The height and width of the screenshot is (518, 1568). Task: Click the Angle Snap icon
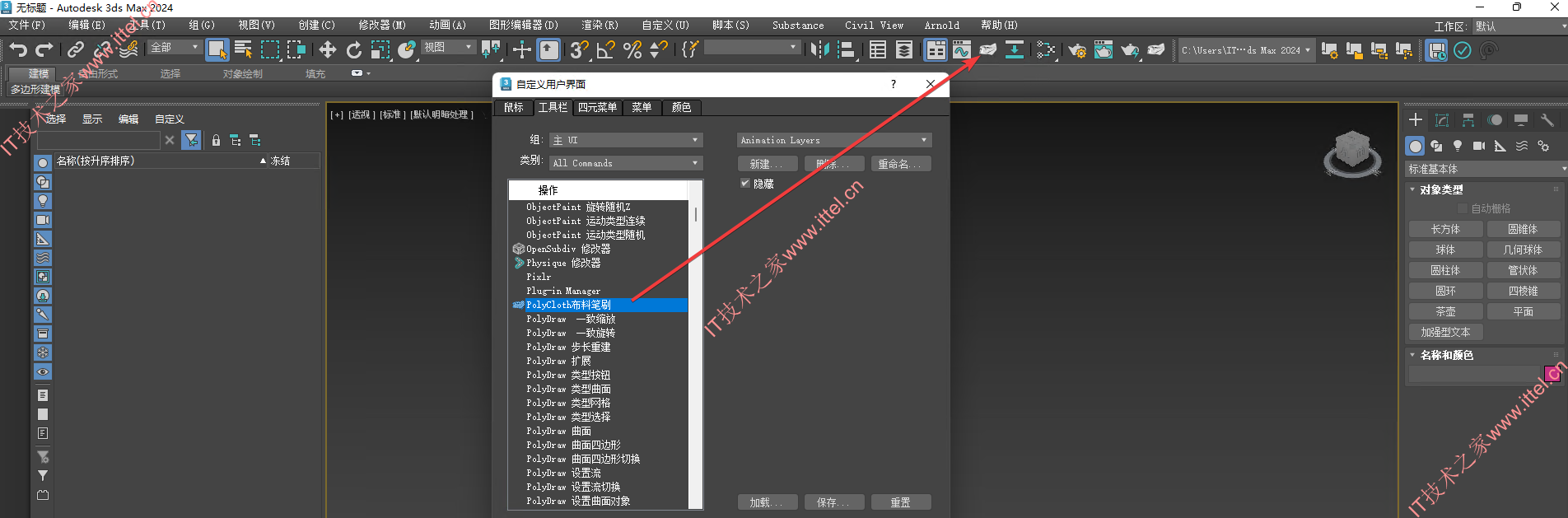pyautogui.click(x=606, y=50)
